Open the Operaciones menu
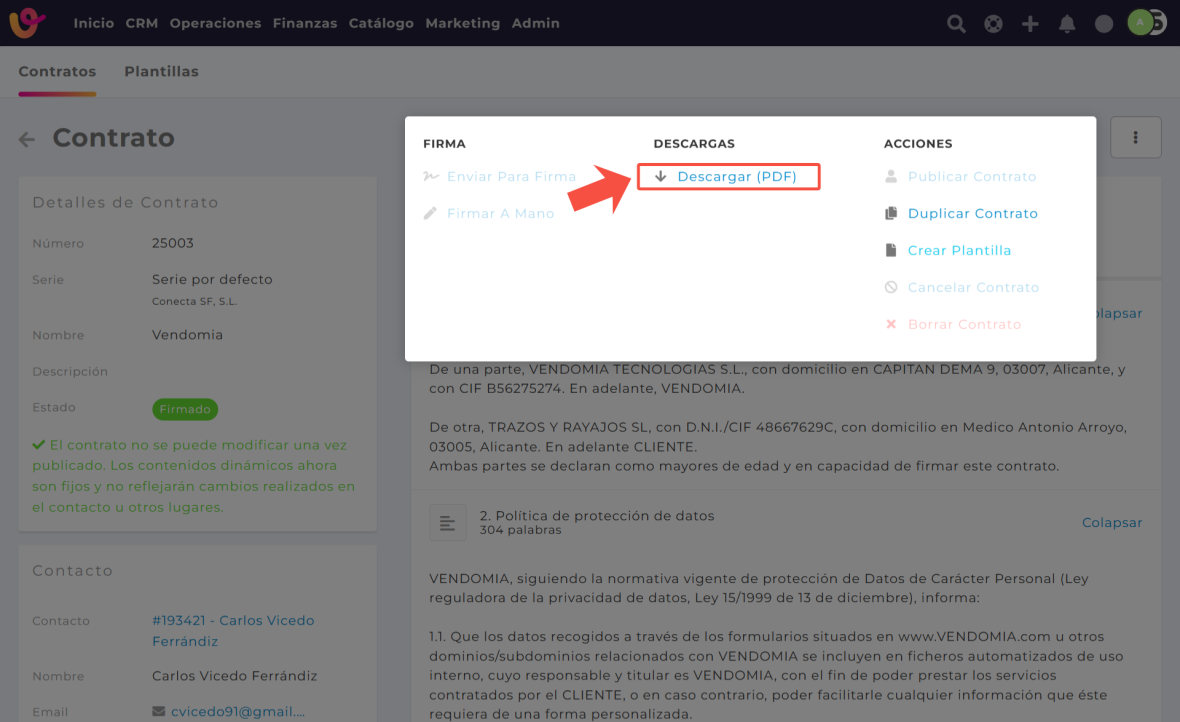The image size is (1180, 722). pos(215,23)
